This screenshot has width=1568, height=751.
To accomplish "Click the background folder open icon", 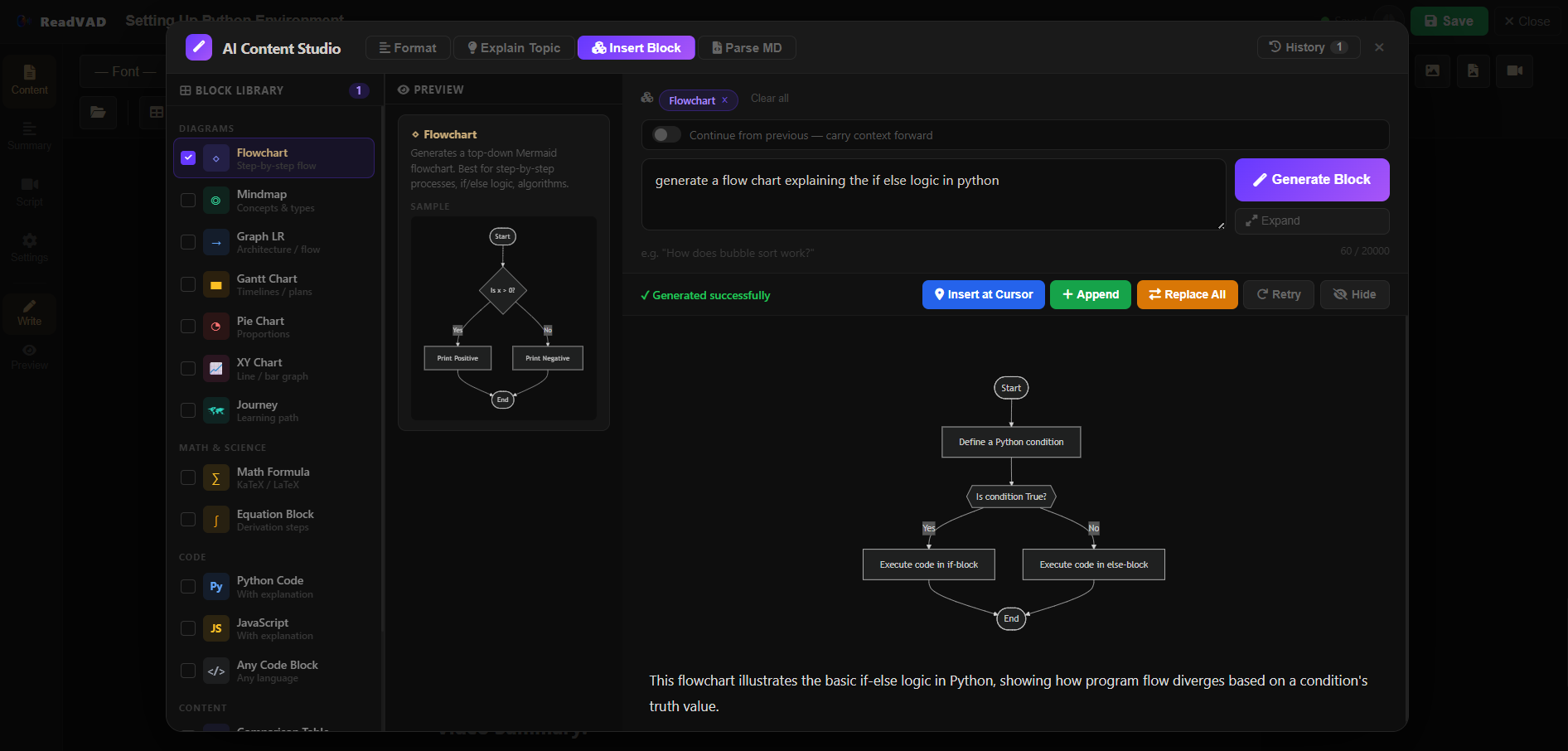I will (x=98, y=112).
